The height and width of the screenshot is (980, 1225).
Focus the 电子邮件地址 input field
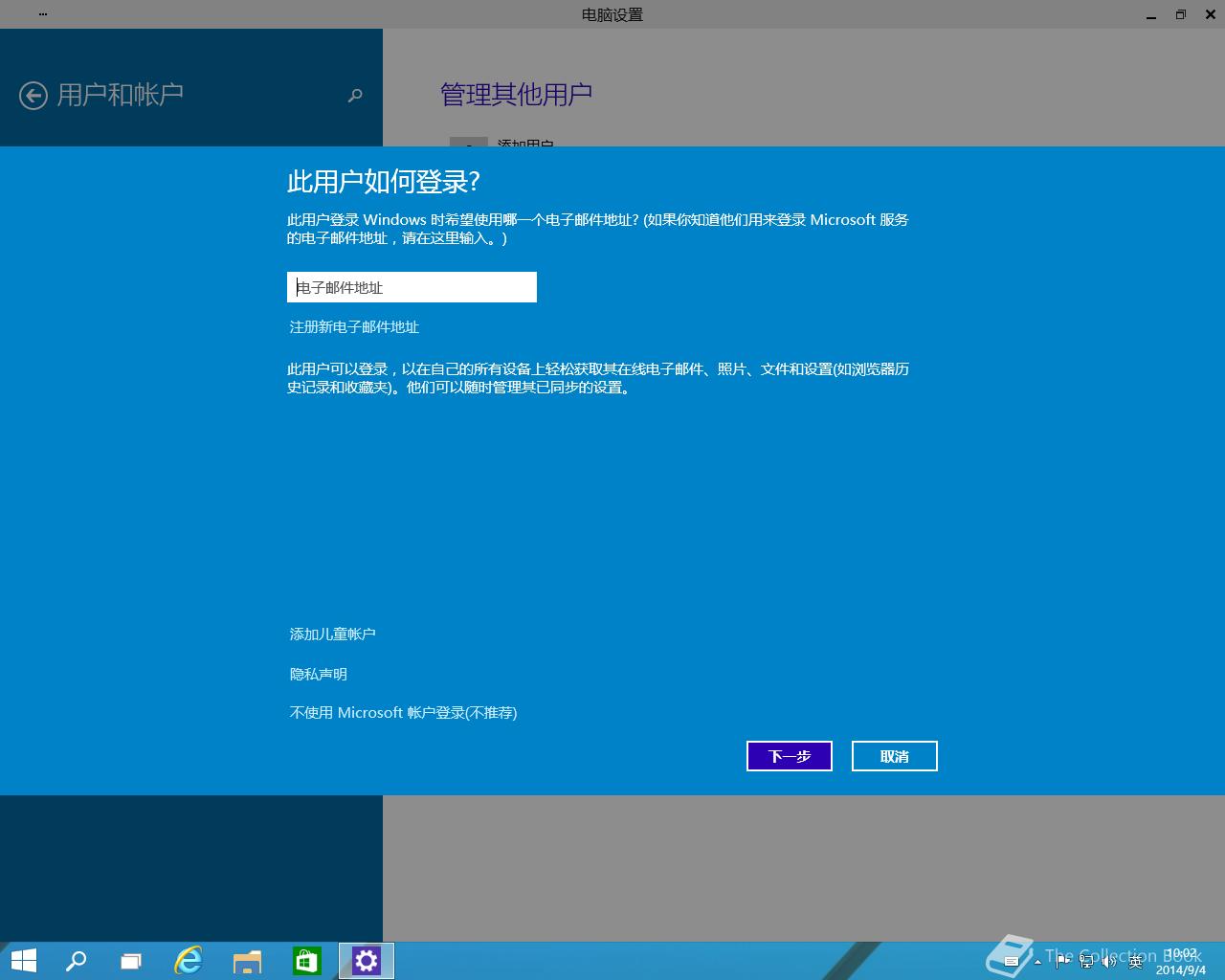[412, 287]
